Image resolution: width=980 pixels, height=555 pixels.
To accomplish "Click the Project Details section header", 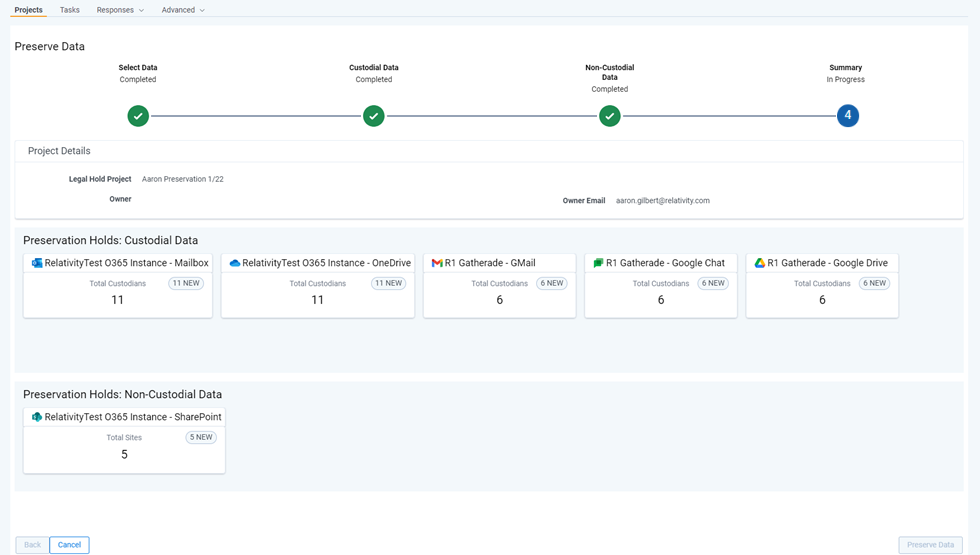I will tap(59, 151).
